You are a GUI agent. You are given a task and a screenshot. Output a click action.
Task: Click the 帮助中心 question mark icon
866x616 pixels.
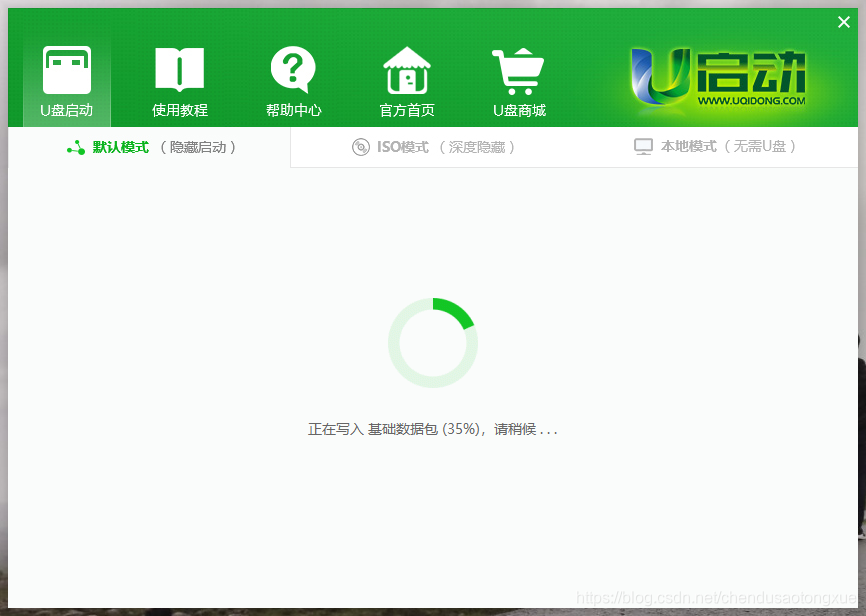[293, 72]
